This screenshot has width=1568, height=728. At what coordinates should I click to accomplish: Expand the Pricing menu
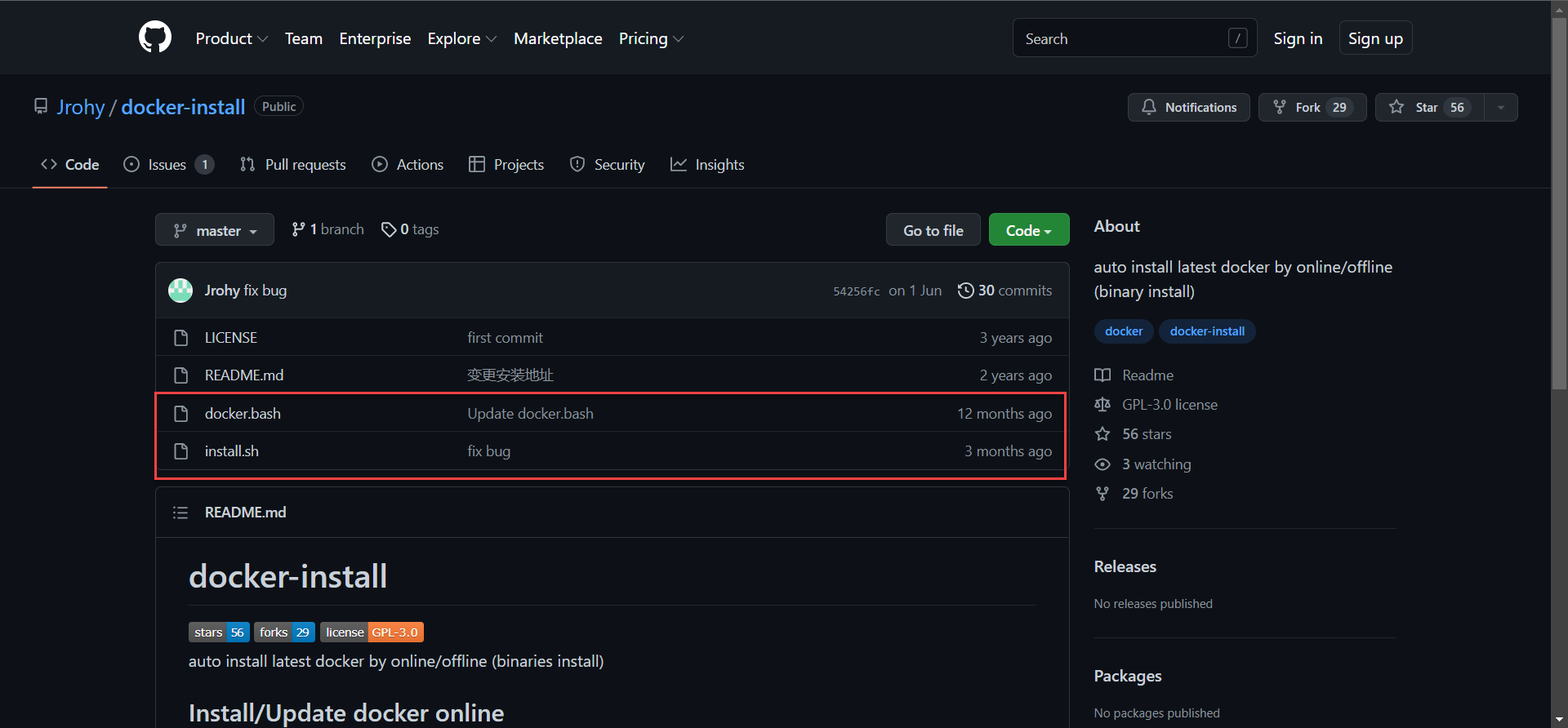click(651, 38)
